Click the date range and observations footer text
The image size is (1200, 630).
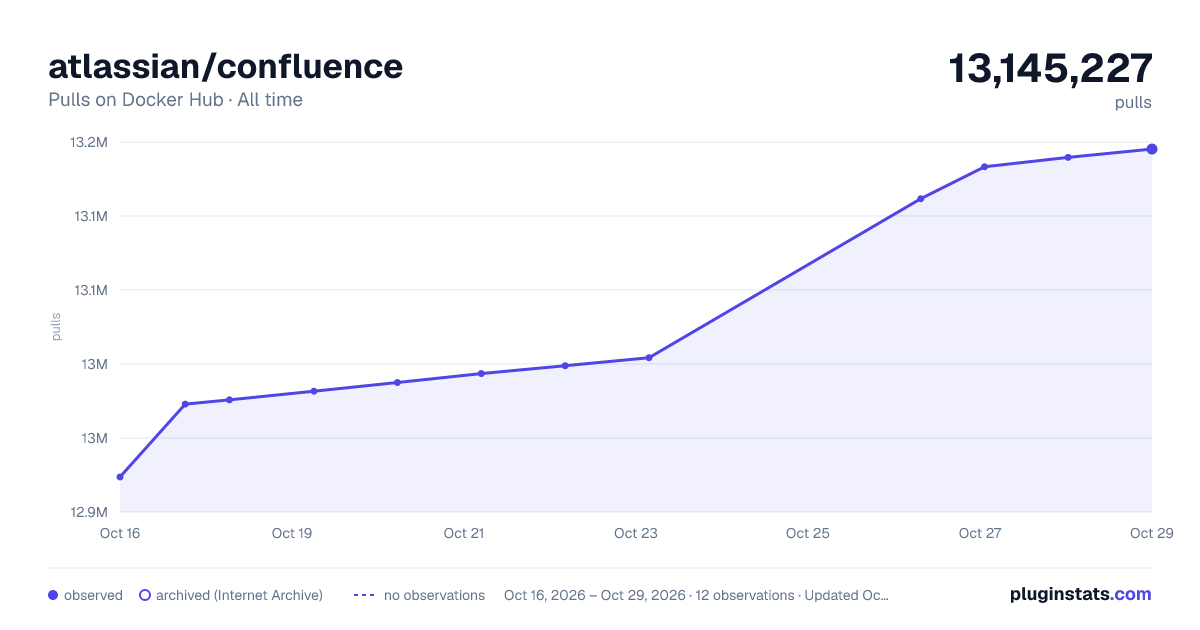coord(696,595)
